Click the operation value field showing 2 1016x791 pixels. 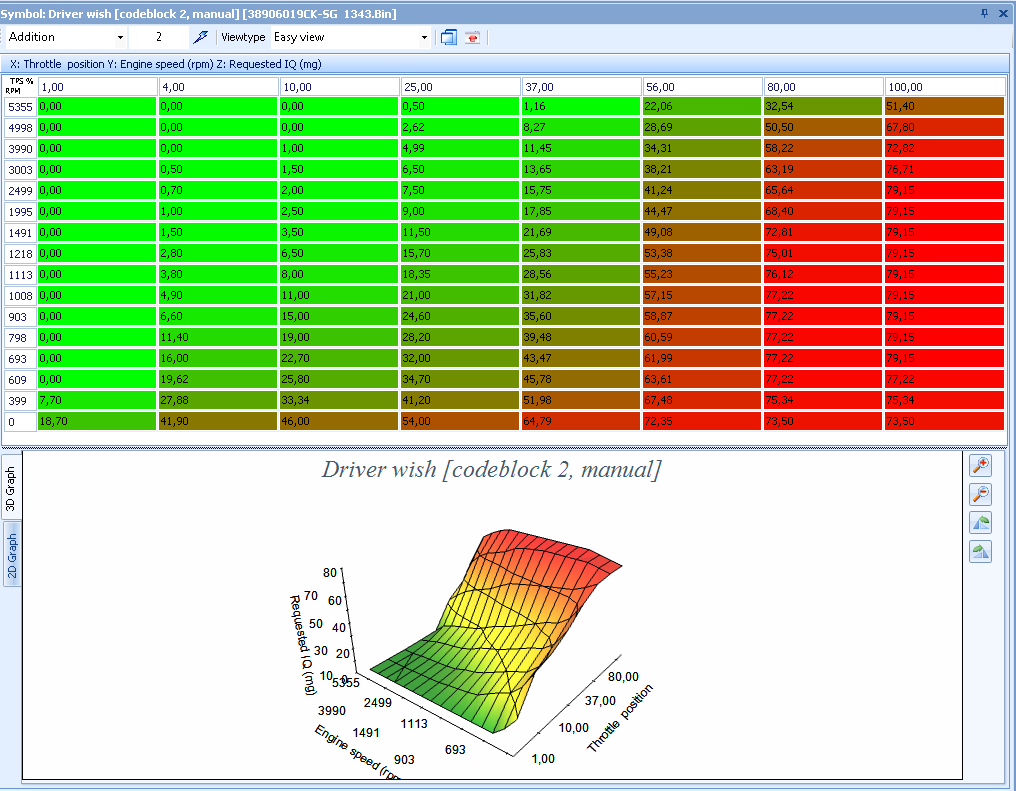point(159,37)
